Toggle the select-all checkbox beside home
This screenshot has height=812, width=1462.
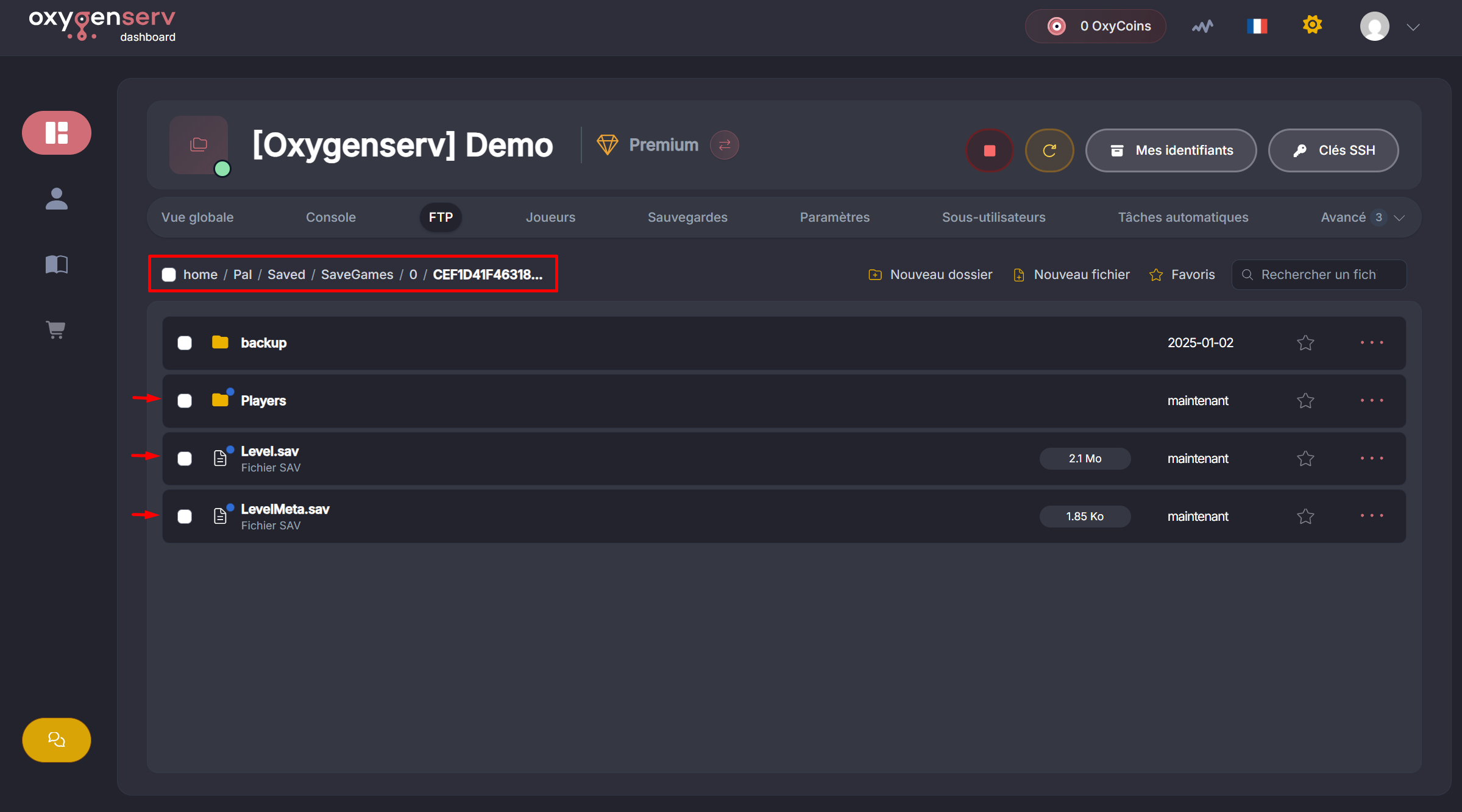click(169, 275)
